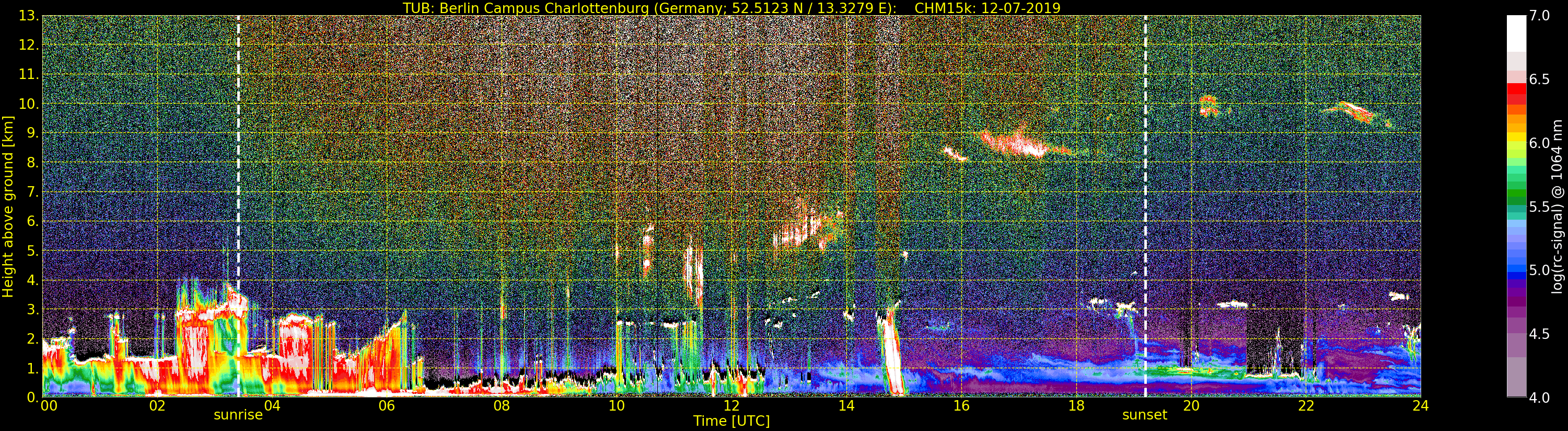
Task: Click time axis tick '06'
Action: (x=387, y=406)
